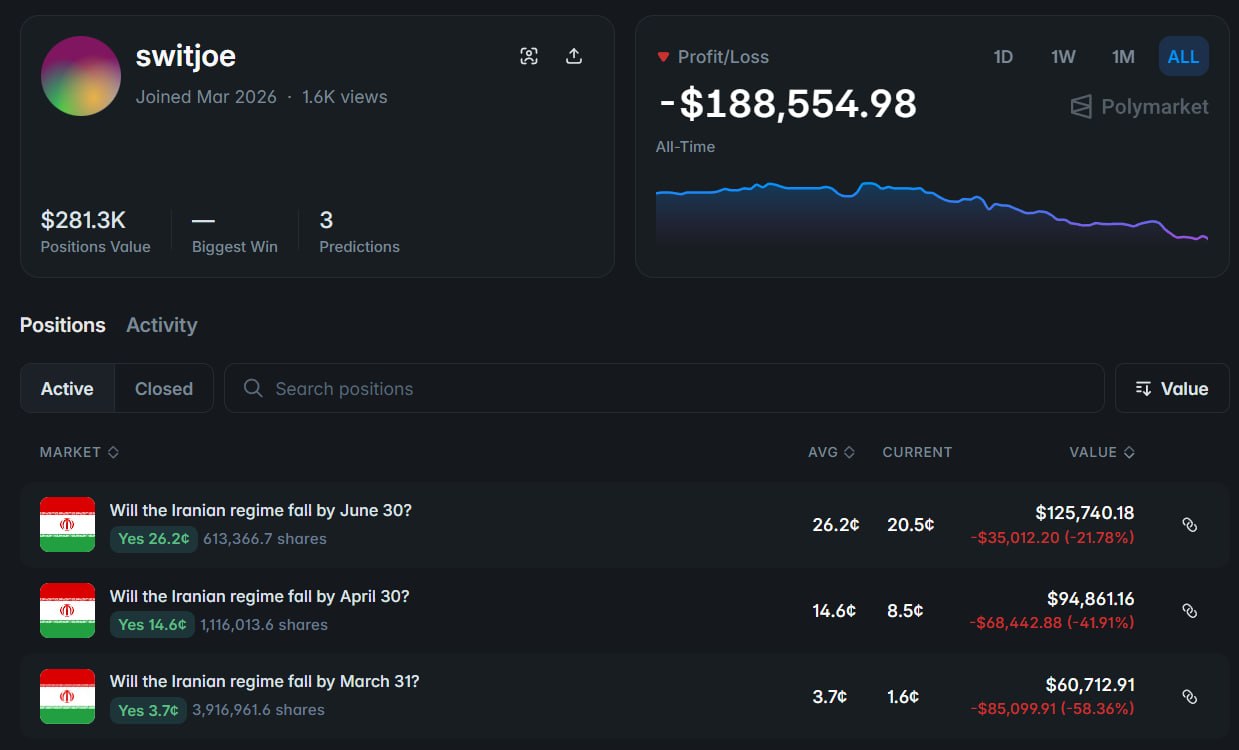The width and height of the screenshot is (1239, 750).
Task: Open "Will the Iranian regime fall by April 30?"
Action: [x=259, y=596]
